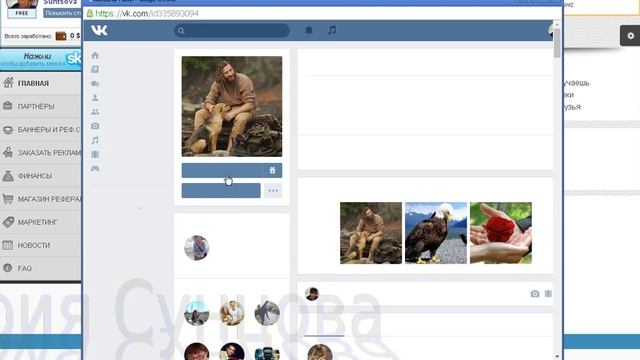The height and width of the screenshot is (360, 640).
Task: Click the single round avatar below the profile buttons
Action: point(196,248)
